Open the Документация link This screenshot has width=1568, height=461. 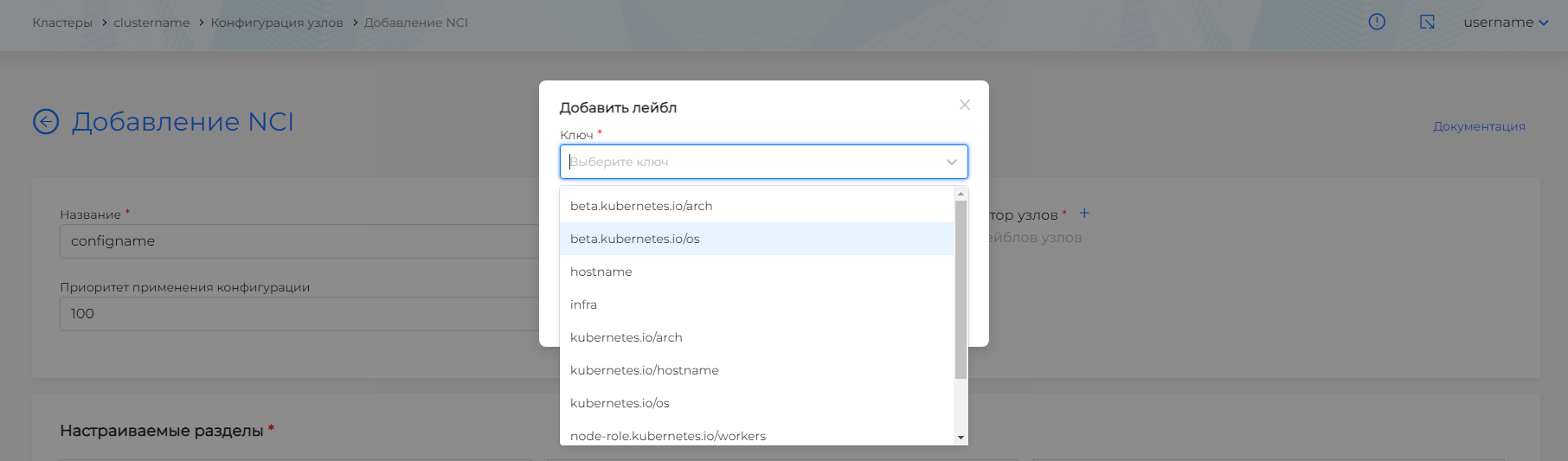click(1479, 126)
